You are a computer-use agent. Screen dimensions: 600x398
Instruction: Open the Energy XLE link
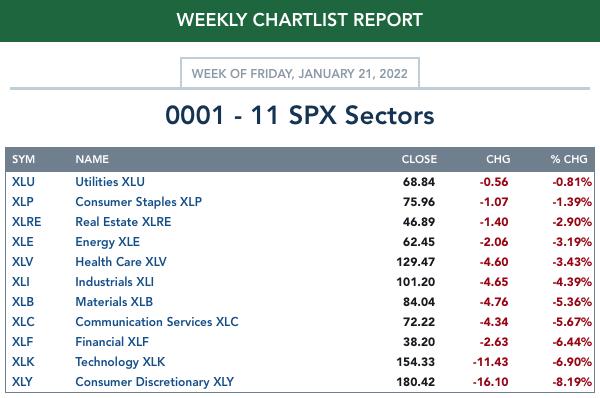108,242
